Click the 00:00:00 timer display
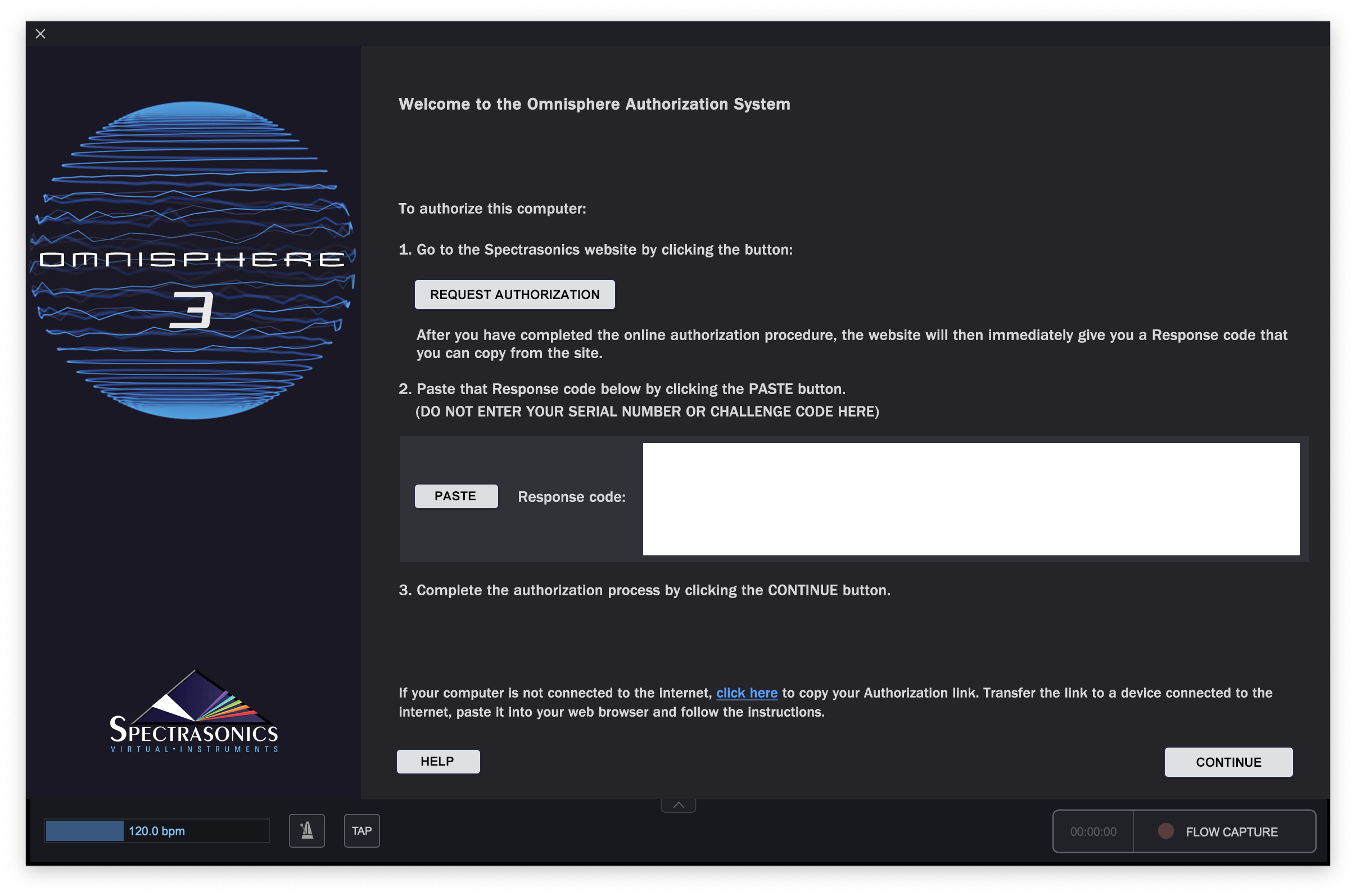 pyautogui.click(x=1092, y=831)
